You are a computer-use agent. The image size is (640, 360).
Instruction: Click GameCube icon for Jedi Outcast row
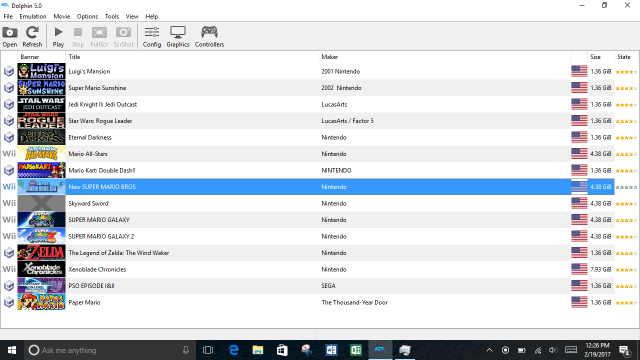[9, 104]
